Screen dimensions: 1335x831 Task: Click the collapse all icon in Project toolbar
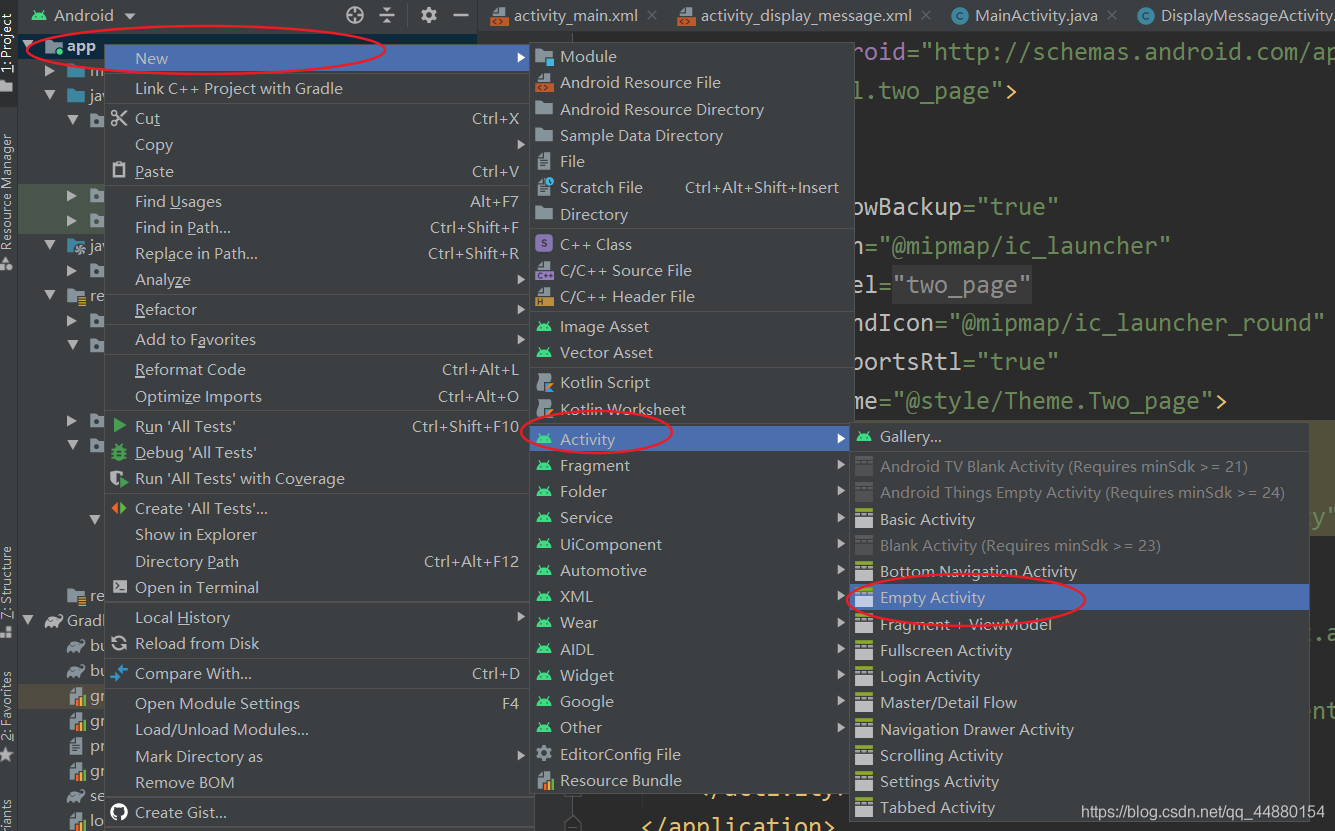click(x=387, y=15)
